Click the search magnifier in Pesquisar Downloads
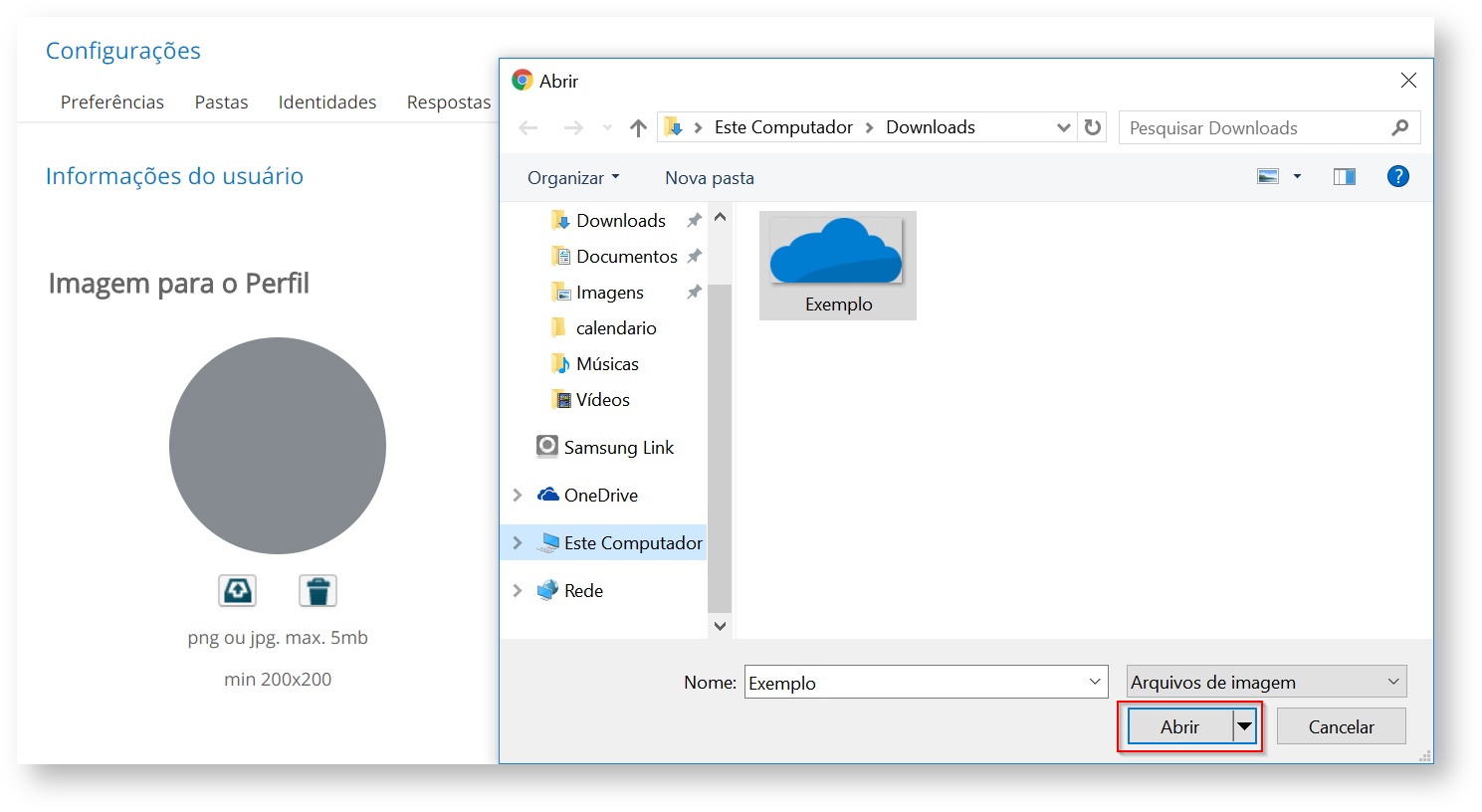 1399,127
